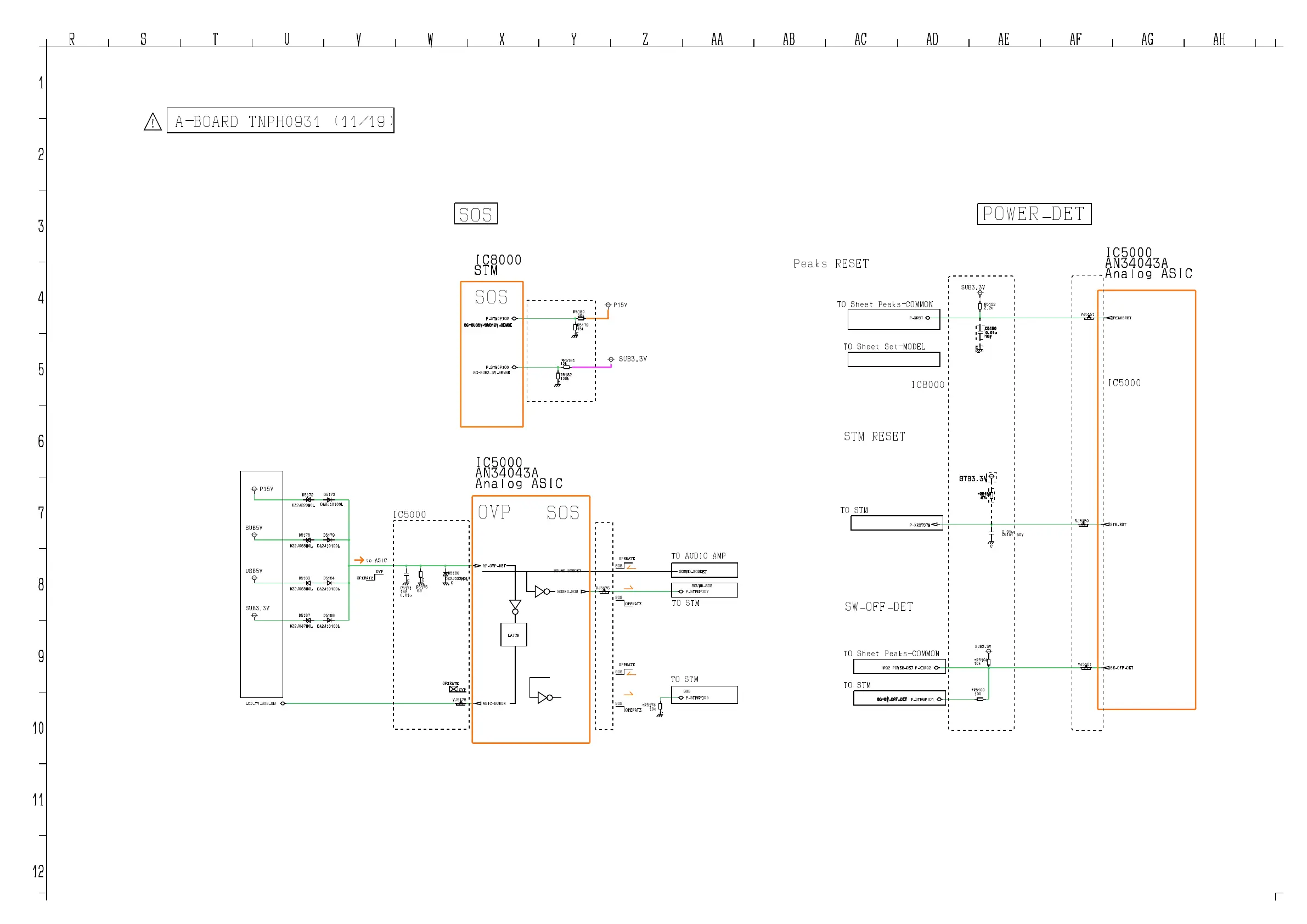The height and width of the screenshot is (924, 1307).
Task: Click the P_STMGPIO5 output box under TO STM
Action: (x=704, y=695)
